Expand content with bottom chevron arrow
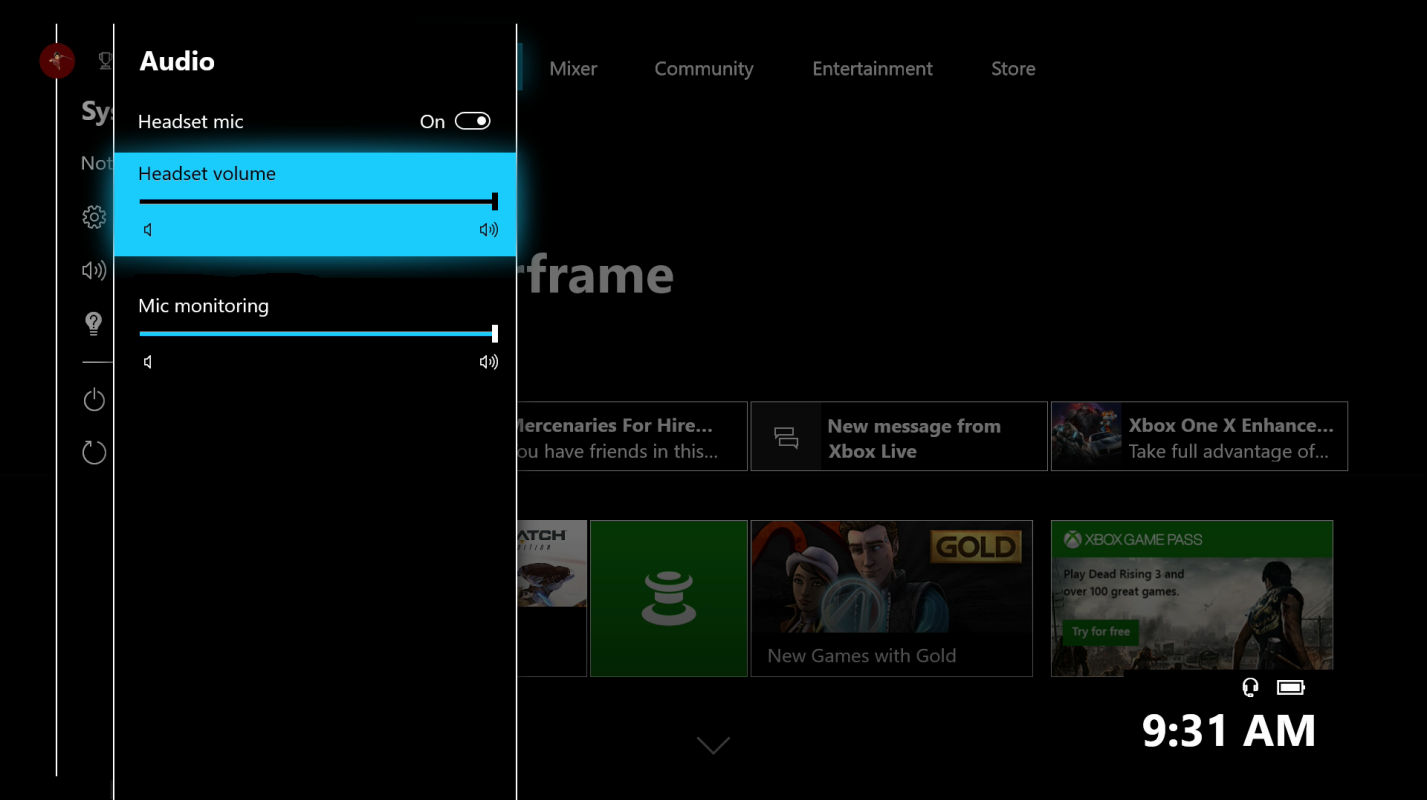This screenshot has width=1427, height=800. pos(713,746)
